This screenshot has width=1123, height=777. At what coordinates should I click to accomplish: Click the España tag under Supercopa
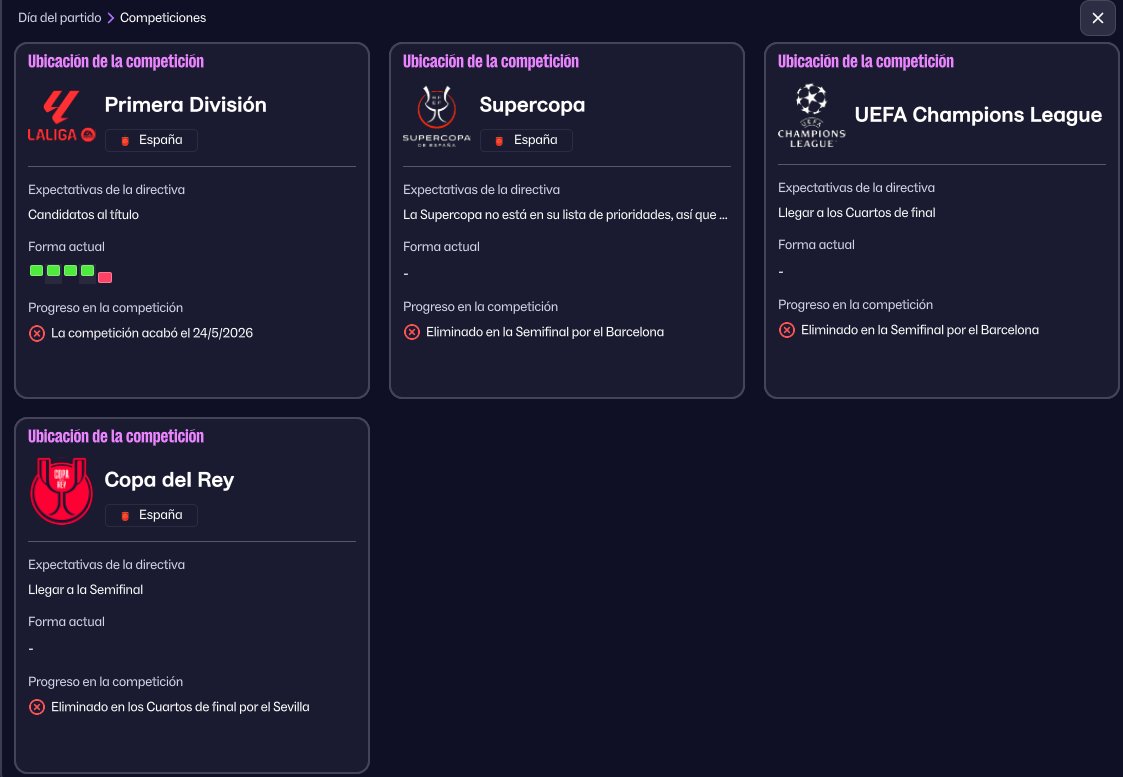[x=526, y=140]
